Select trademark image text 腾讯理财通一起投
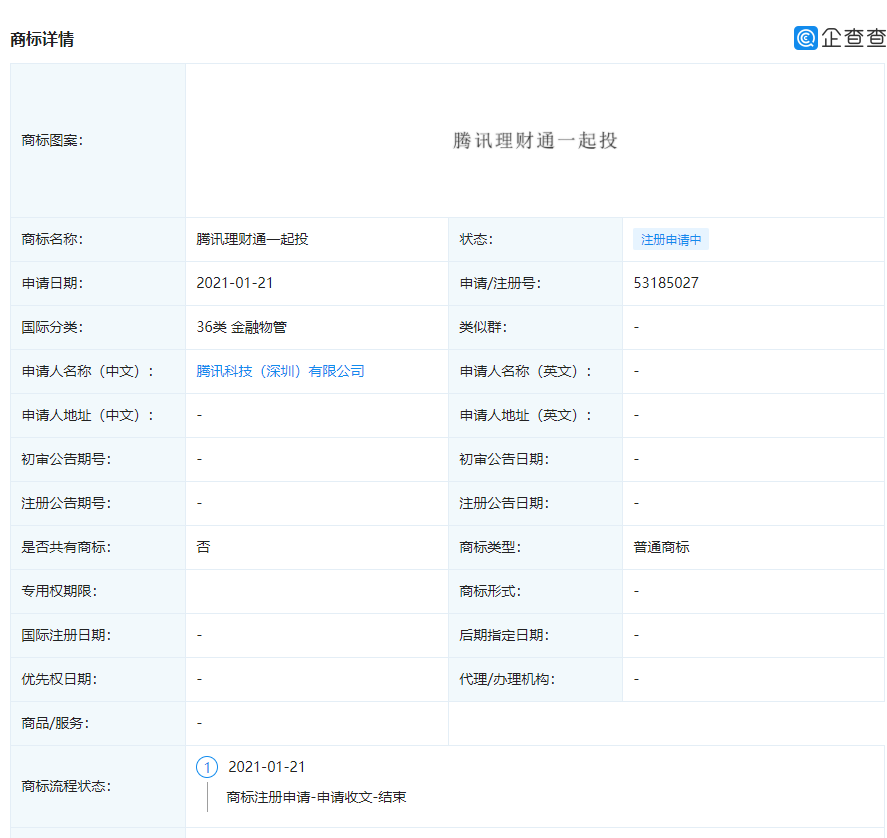 535,140
